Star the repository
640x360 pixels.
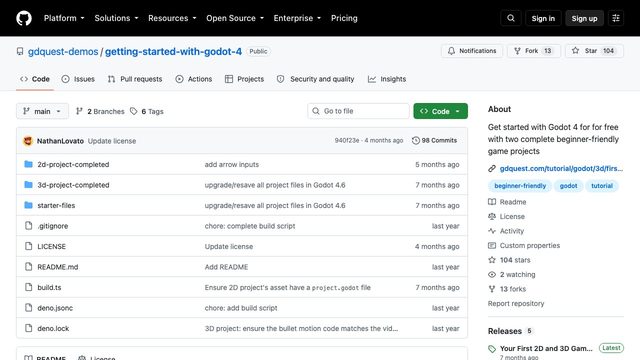click(594, 51)
